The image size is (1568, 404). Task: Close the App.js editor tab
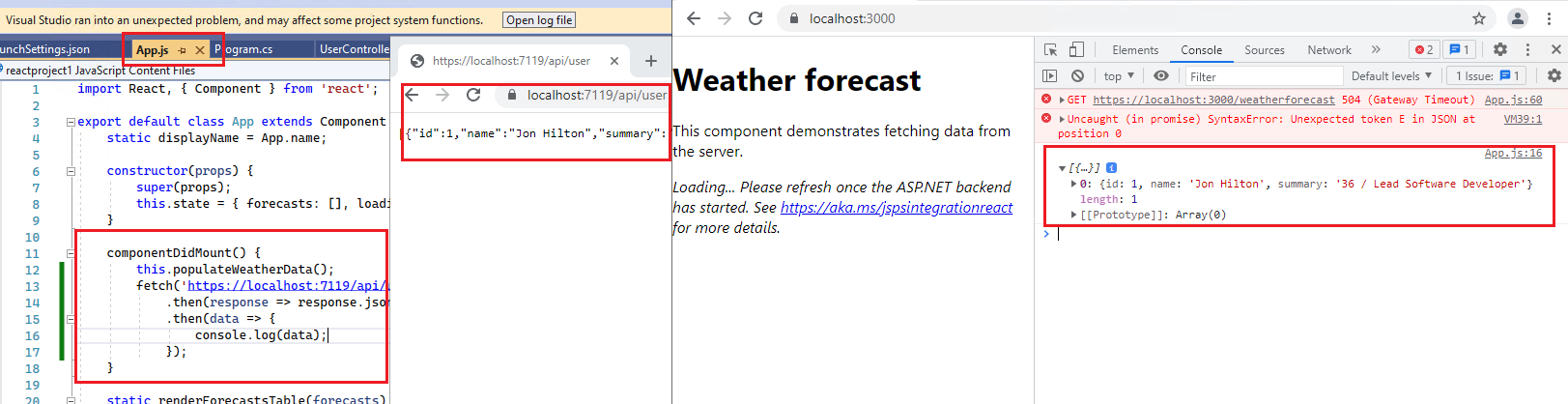click(x=200, y=50)
